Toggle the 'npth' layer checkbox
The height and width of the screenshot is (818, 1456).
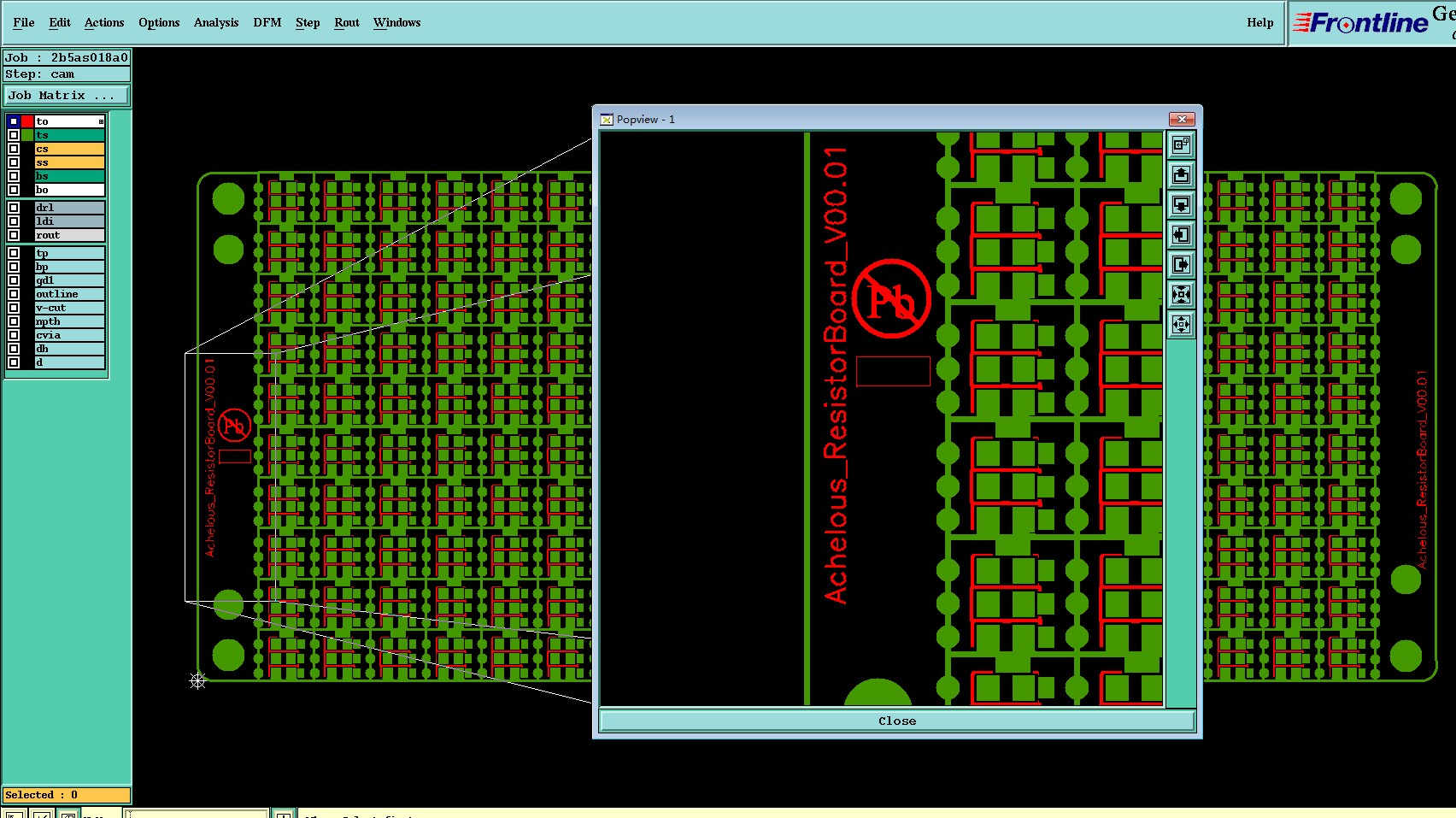(14, 321)
